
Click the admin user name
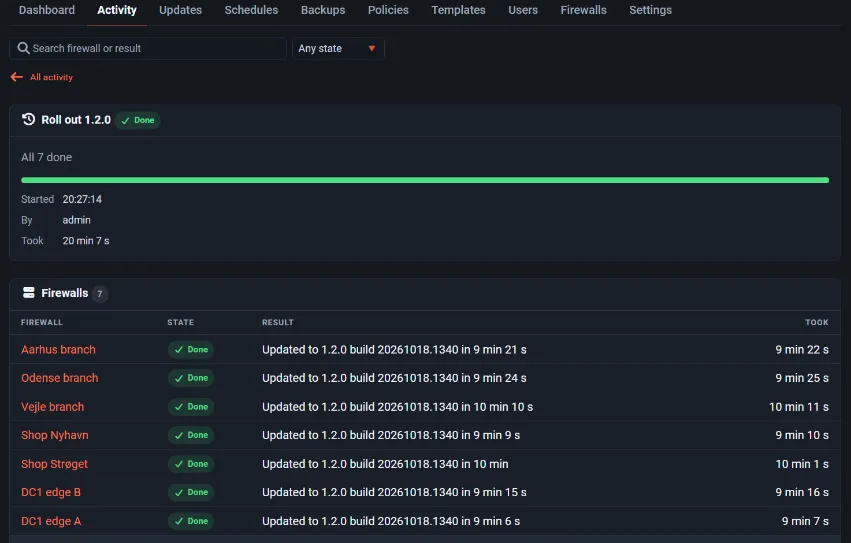[77, 220]
